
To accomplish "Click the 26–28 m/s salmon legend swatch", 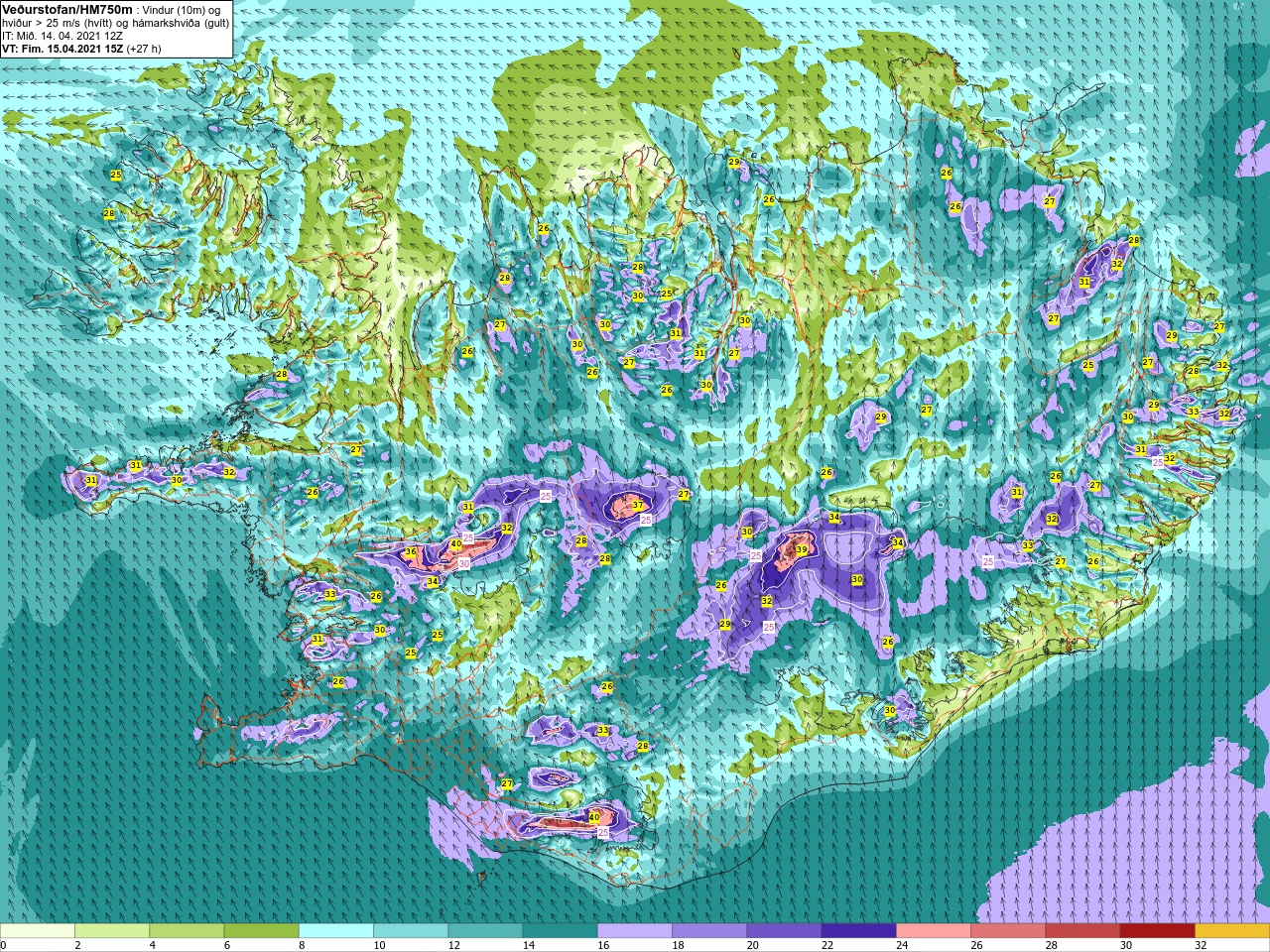I will pos(1008,931).
